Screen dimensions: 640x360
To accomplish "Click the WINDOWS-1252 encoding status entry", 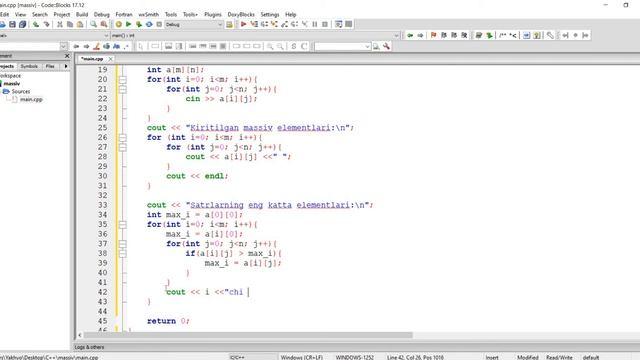I will (355, 357).
